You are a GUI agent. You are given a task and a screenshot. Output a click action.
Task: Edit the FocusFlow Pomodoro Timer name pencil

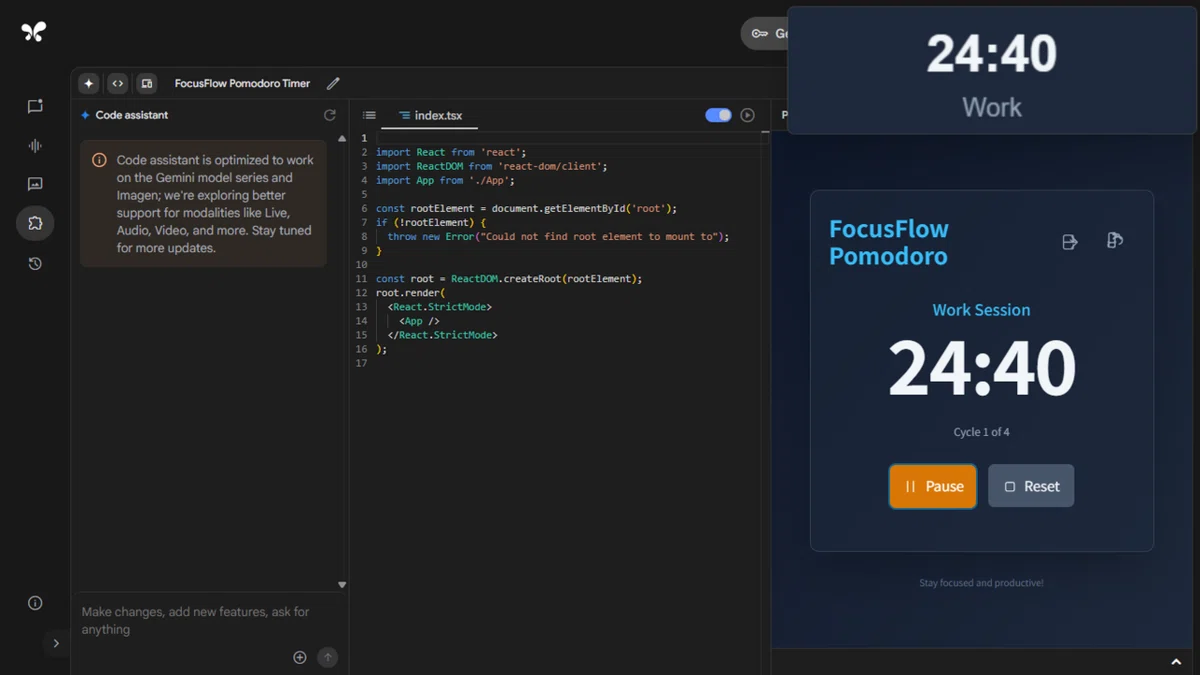(x=333, y=84)
